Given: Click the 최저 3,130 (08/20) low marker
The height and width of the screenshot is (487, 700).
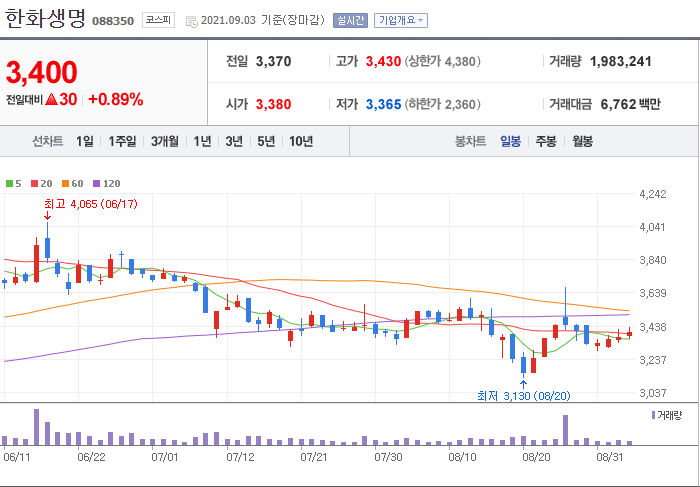Looking at the screenshot, I should 524,395.
